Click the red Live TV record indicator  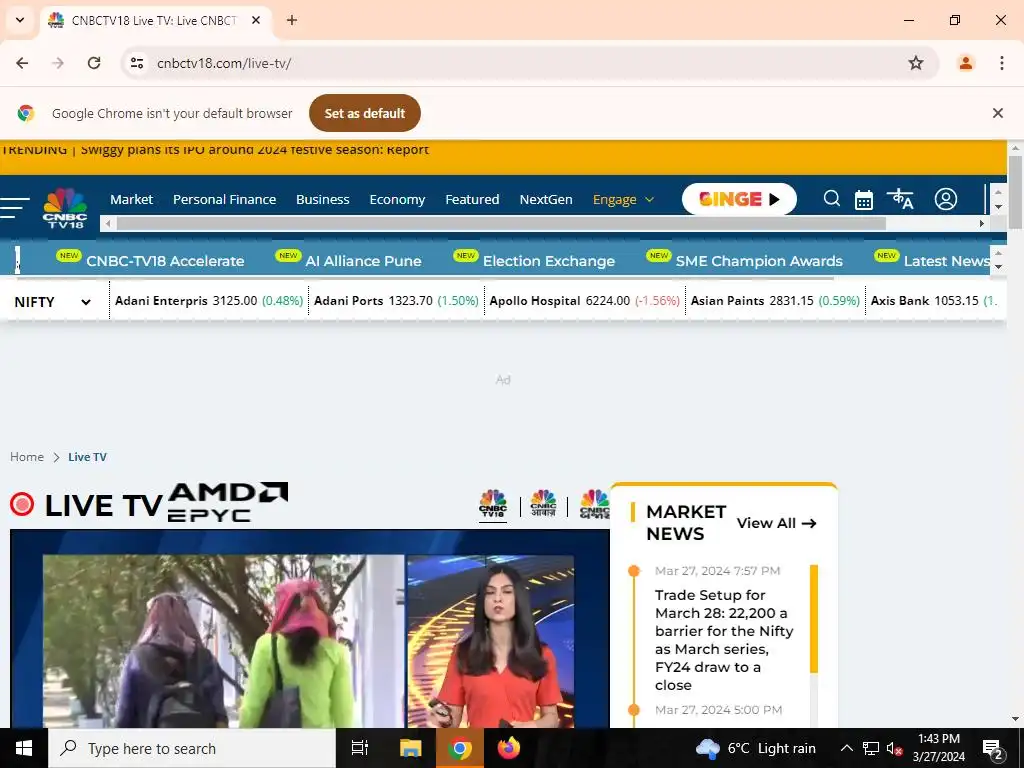(22, 504)
